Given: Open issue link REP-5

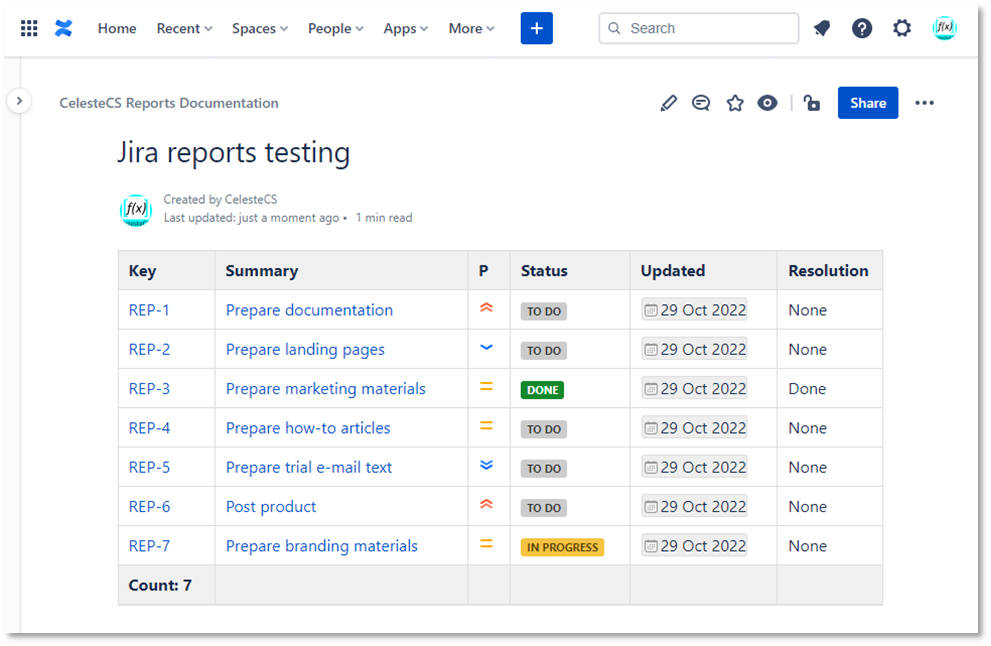Looking at the screenshot, I should click(x=149, y=467).
